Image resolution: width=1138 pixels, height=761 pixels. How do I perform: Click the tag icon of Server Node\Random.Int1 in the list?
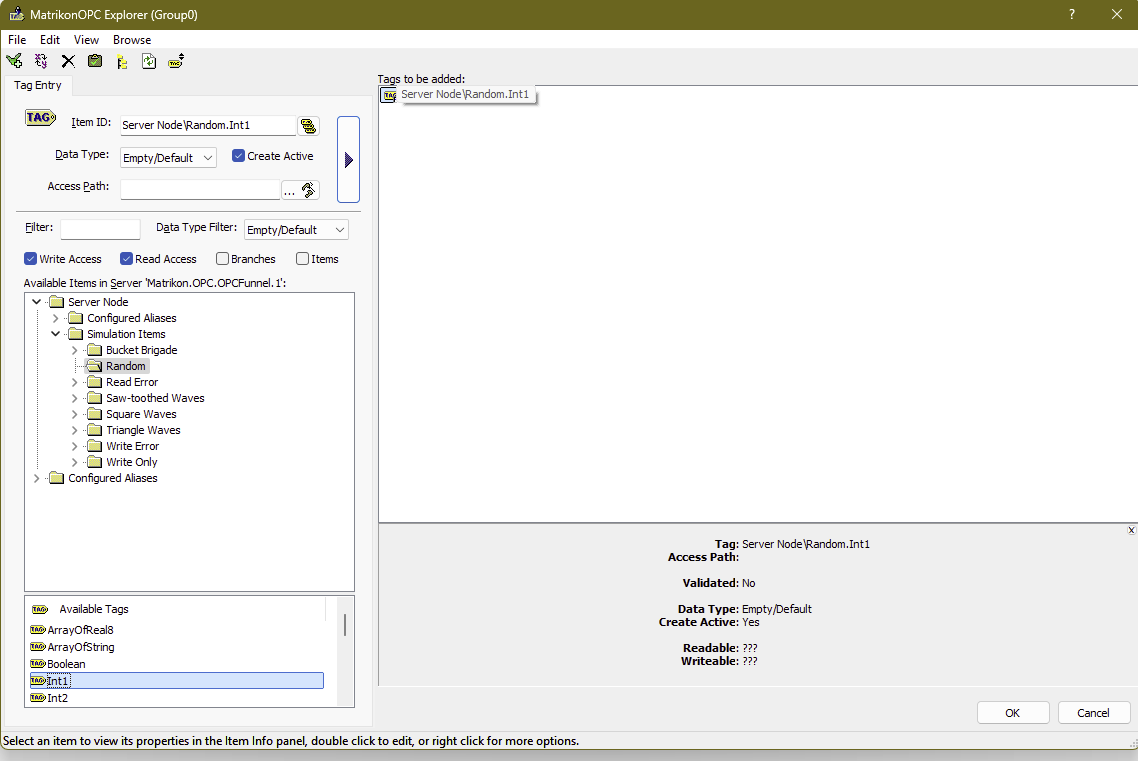tap(390, 95)
